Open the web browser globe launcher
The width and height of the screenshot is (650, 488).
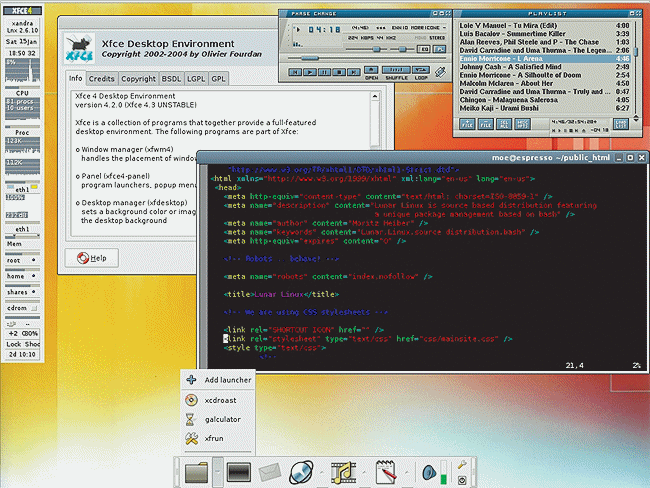pos(301,473)
